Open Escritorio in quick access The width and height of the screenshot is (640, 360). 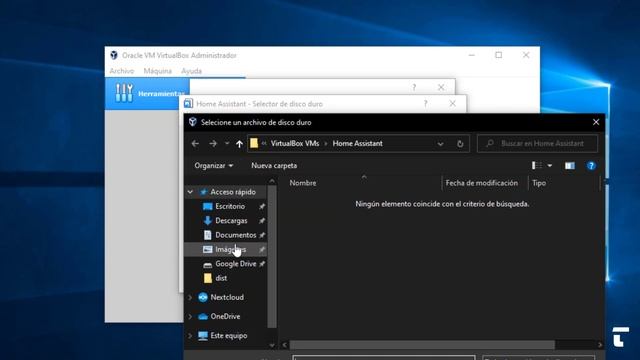coord(230,207)
